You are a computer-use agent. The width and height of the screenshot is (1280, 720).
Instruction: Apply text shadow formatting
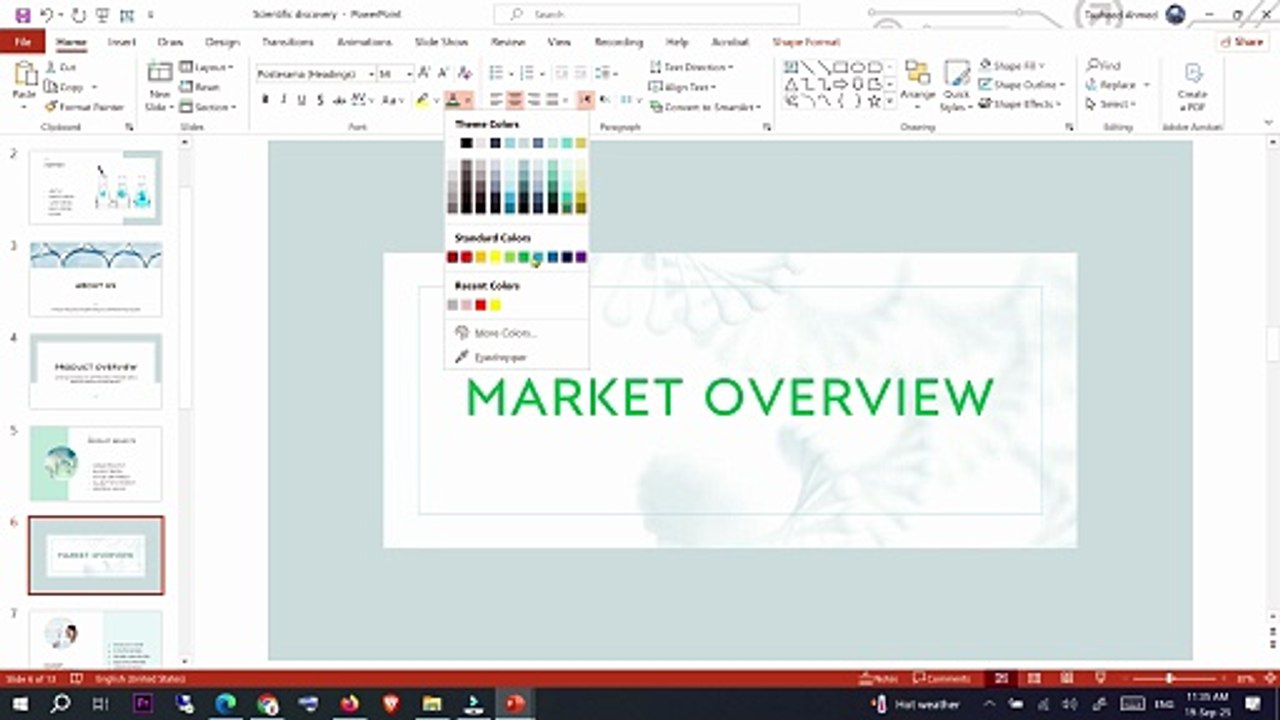(319, 100)
